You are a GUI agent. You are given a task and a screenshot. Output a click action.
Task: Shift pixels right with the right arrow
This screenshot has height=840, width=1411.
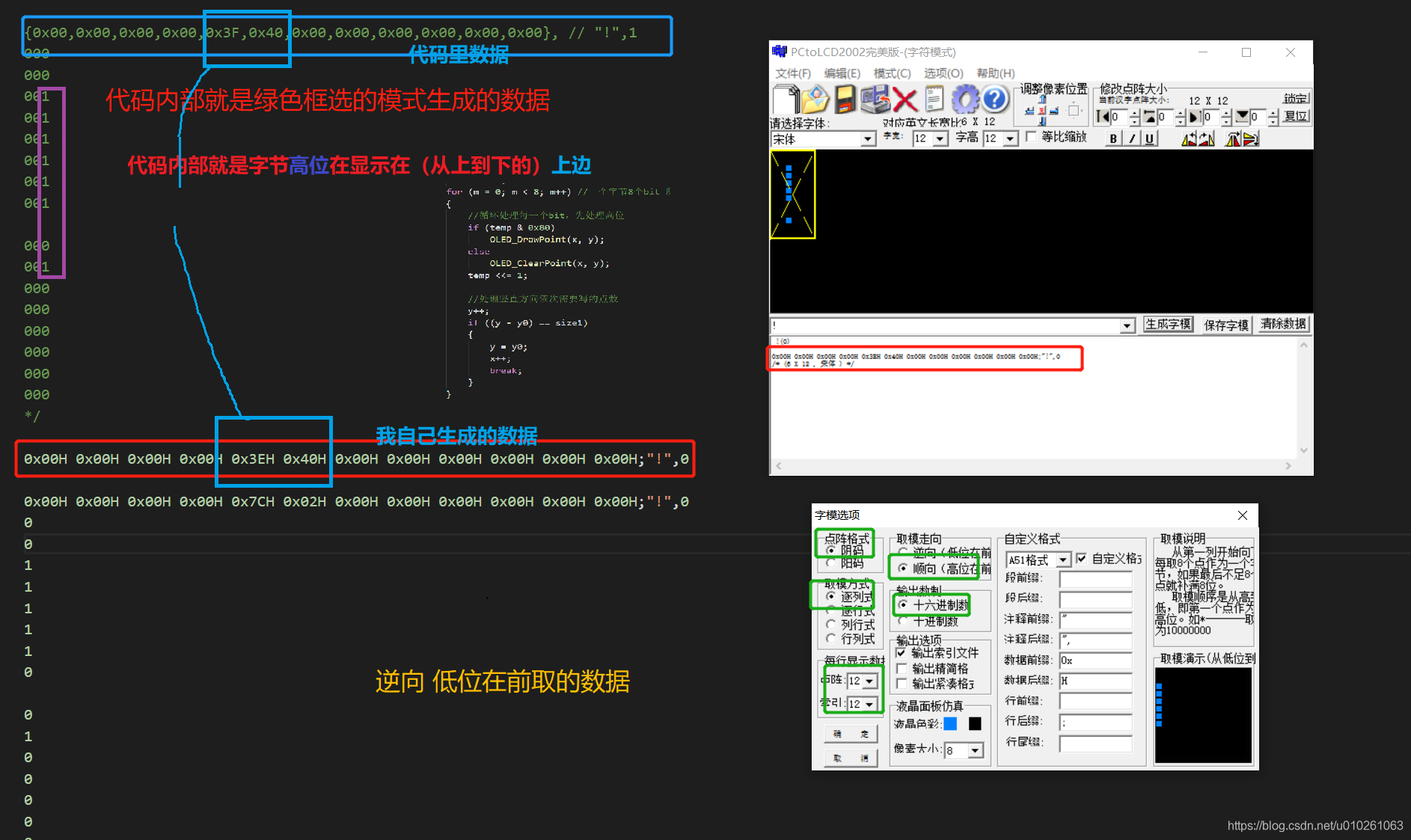pos(1054,111)
